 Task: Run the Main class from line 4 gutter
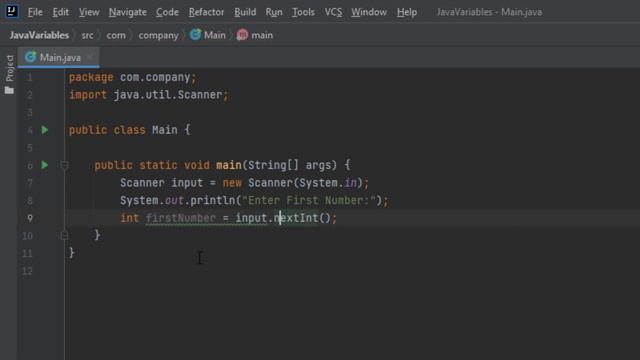click(x=45, y=130)
